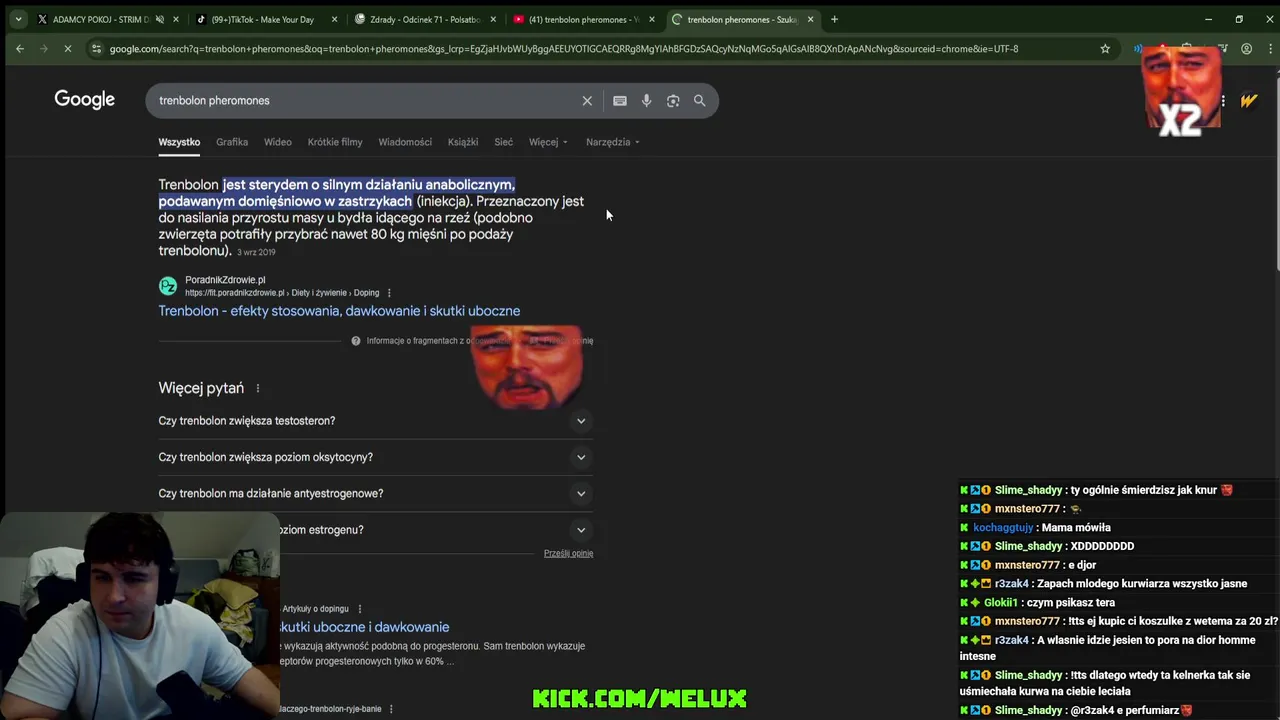This screenshot has height=720, width=1280.
Task: Search by image with Google Lens
Action: tap(673, 101)
